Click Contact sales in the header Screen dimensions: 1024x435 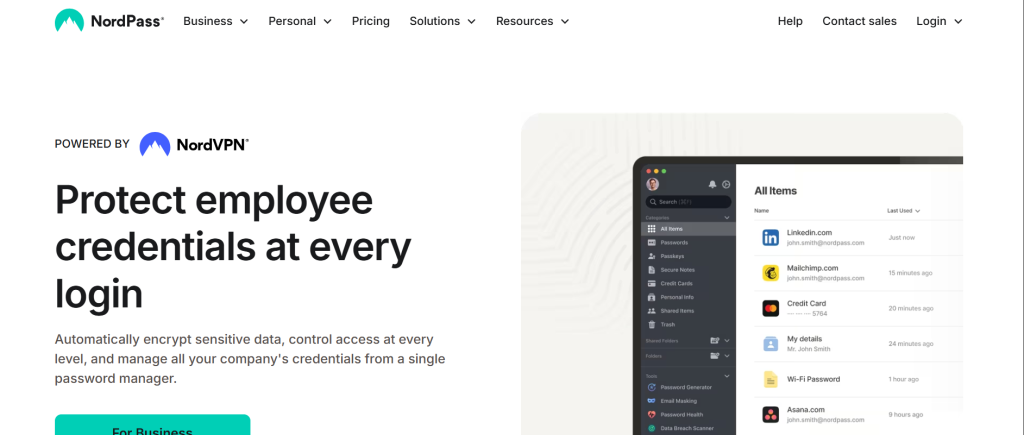tap(859, 21)
